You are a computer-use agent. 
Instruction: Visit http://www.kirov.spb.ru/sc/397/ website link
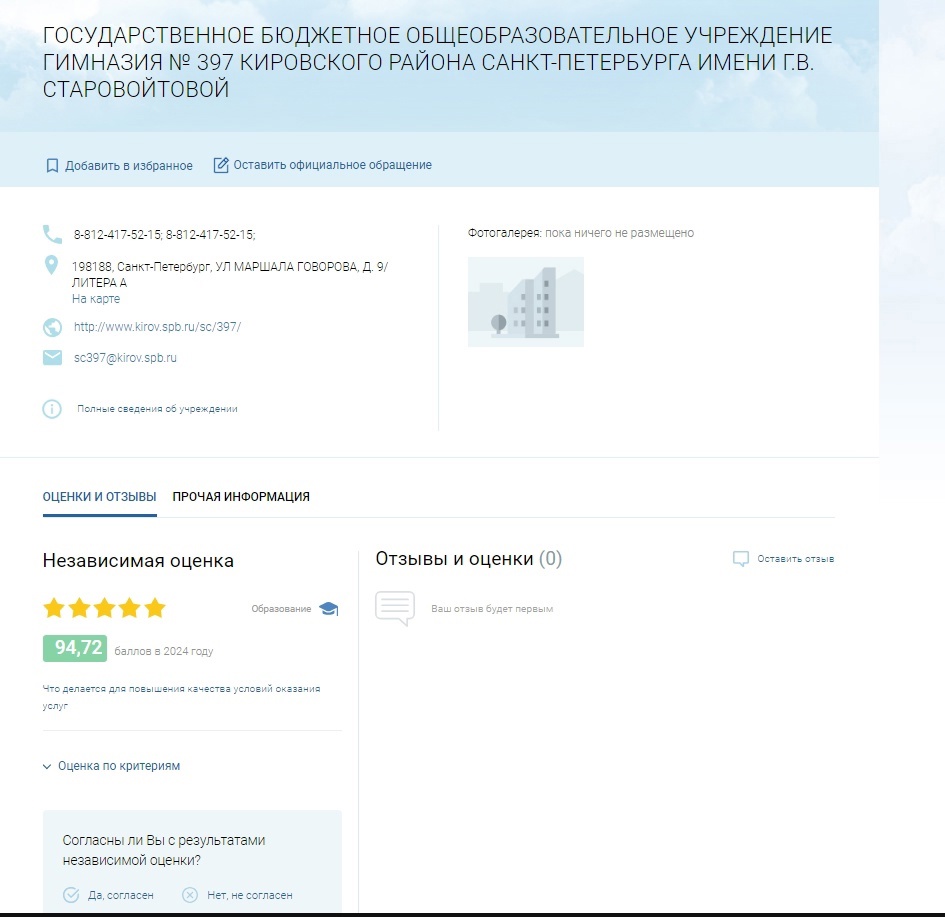click(157, 327)
